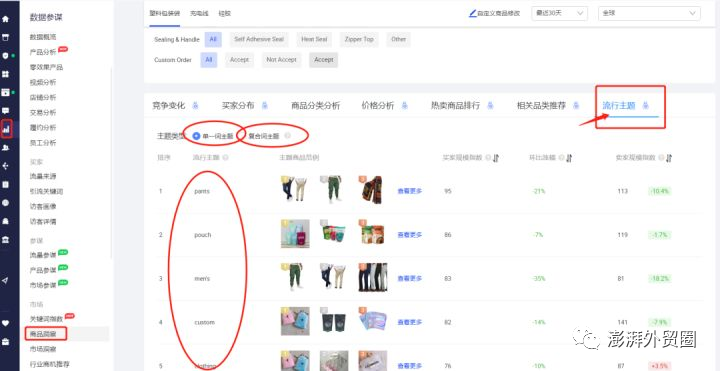
Task: Open the 热卖商品排行 tab
Action: (x=455, y=106)
